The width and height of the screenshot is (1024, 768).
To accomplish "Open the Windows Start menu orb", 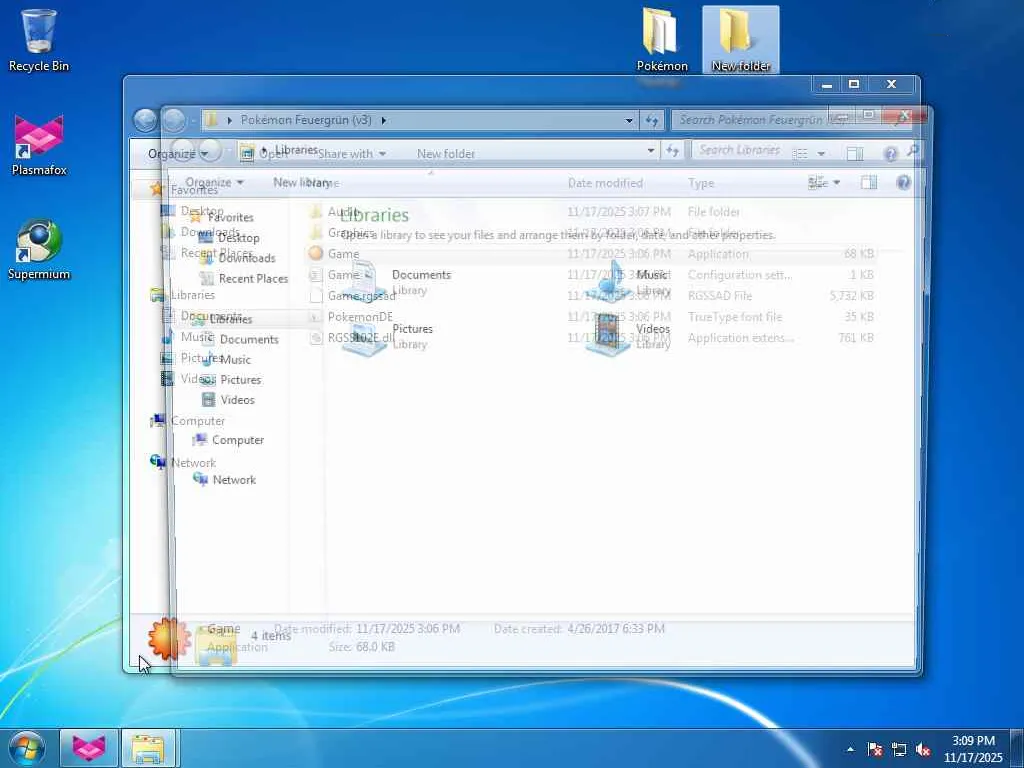I will 27,748.
